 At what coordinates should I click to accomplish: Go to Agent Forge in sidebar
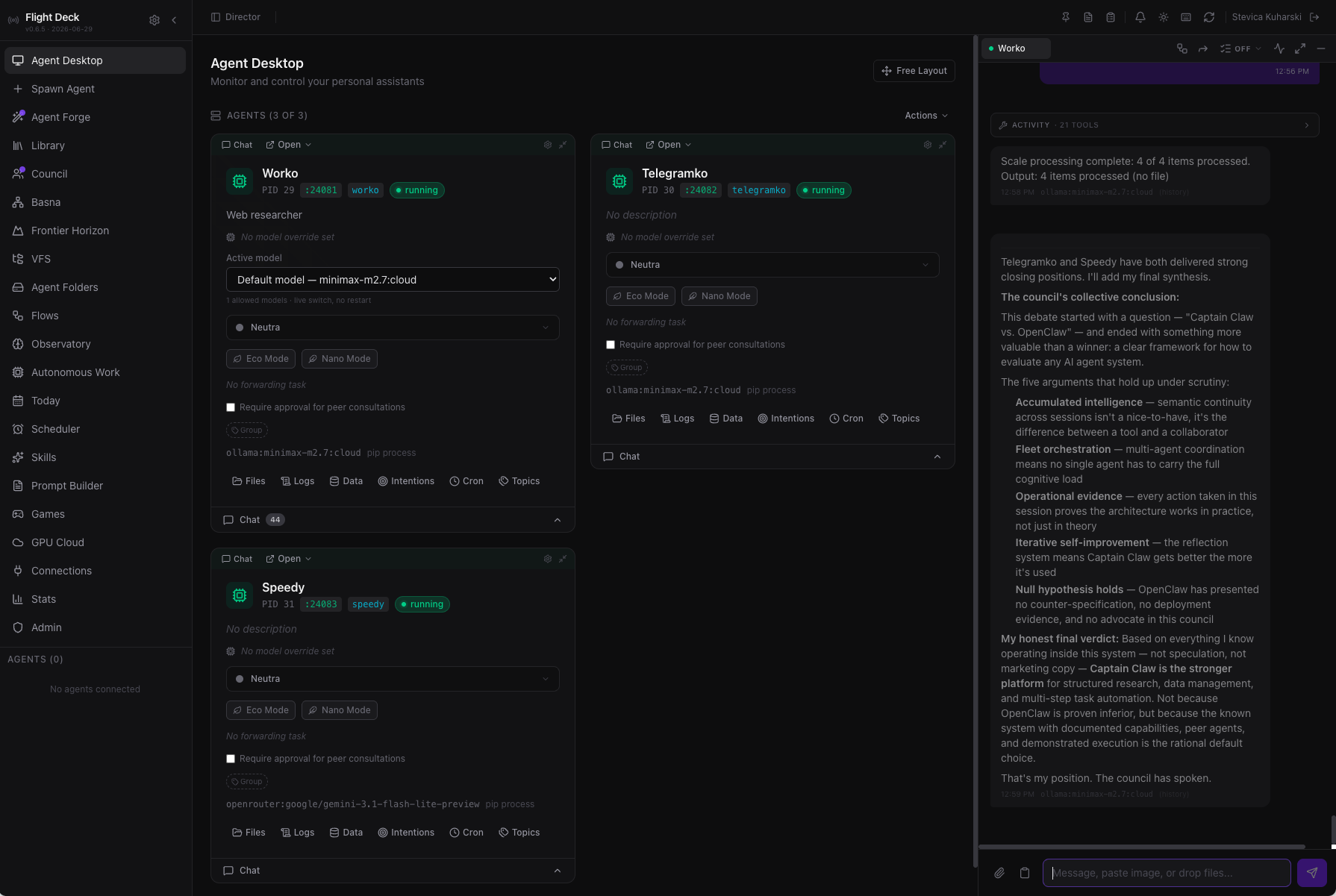[x=95, y=117]
